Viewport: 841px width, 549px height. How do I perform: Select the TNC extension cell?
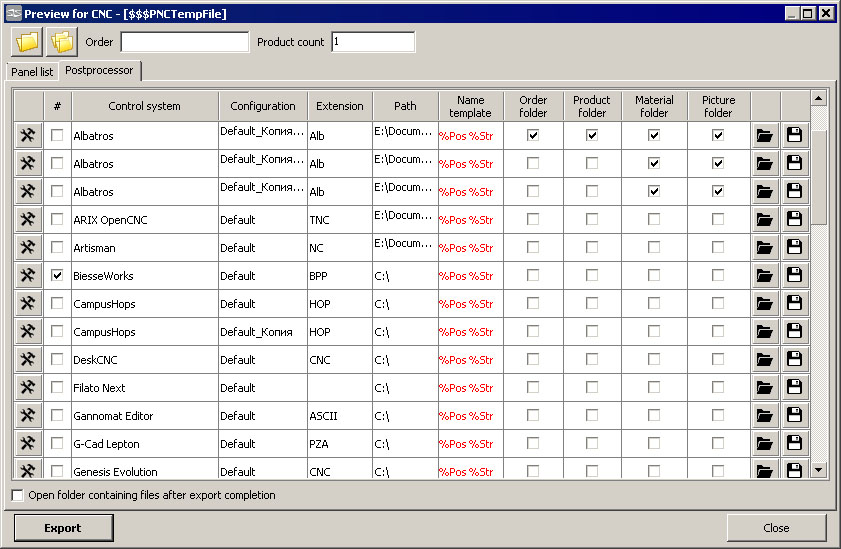click(x=340, y=220)
